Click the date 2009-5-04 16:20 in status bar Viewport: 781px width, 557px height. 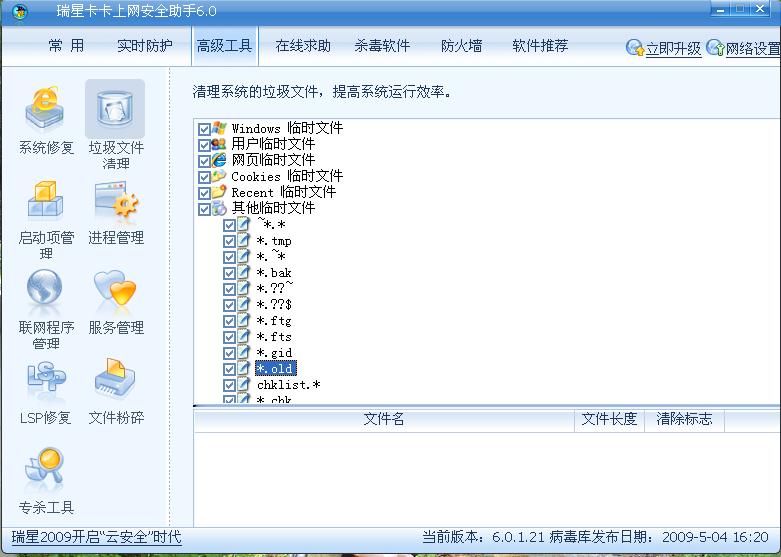(x=715, y=537)
